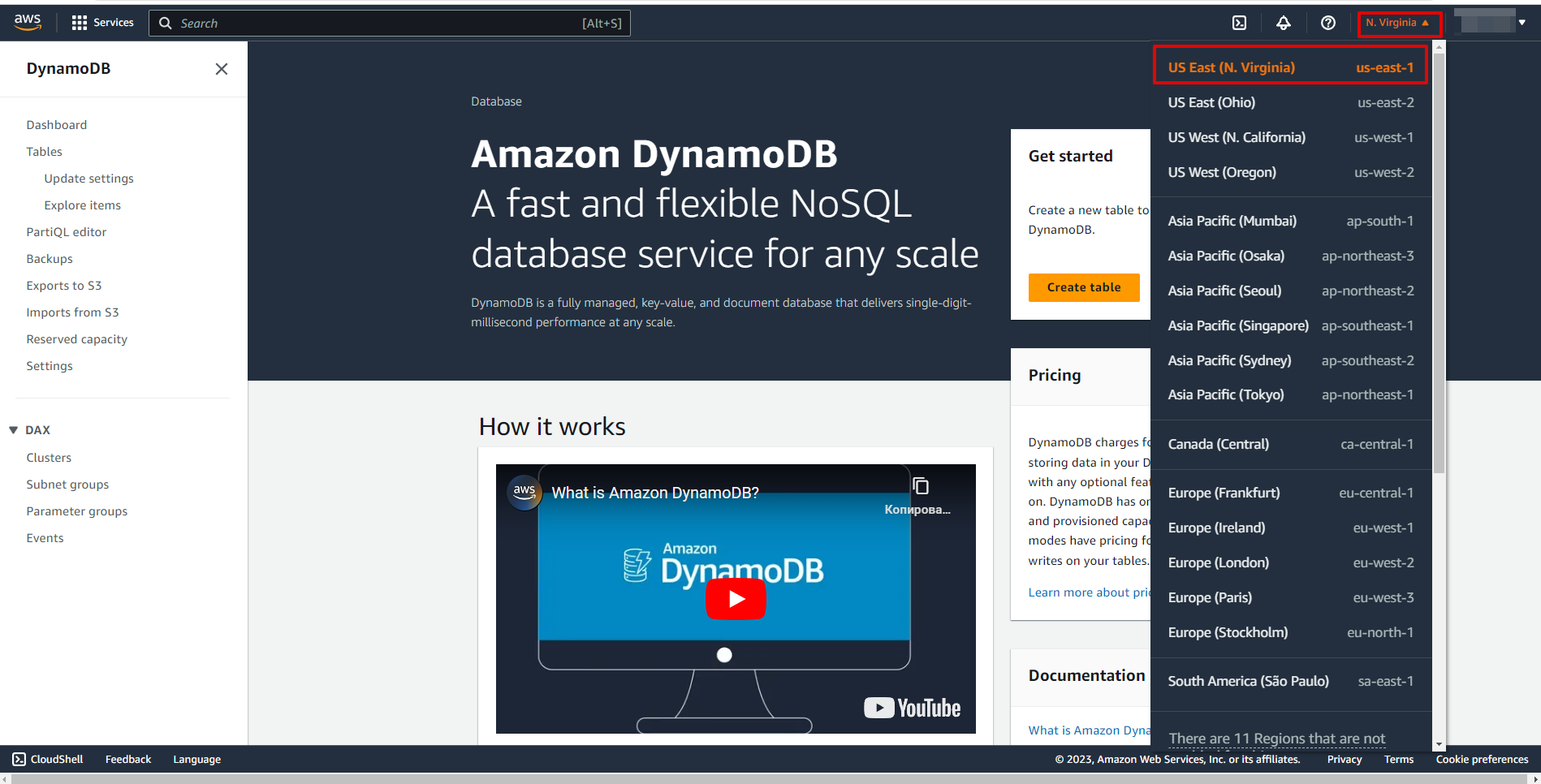Open the Terms footer link

[x=1399, y=760]
